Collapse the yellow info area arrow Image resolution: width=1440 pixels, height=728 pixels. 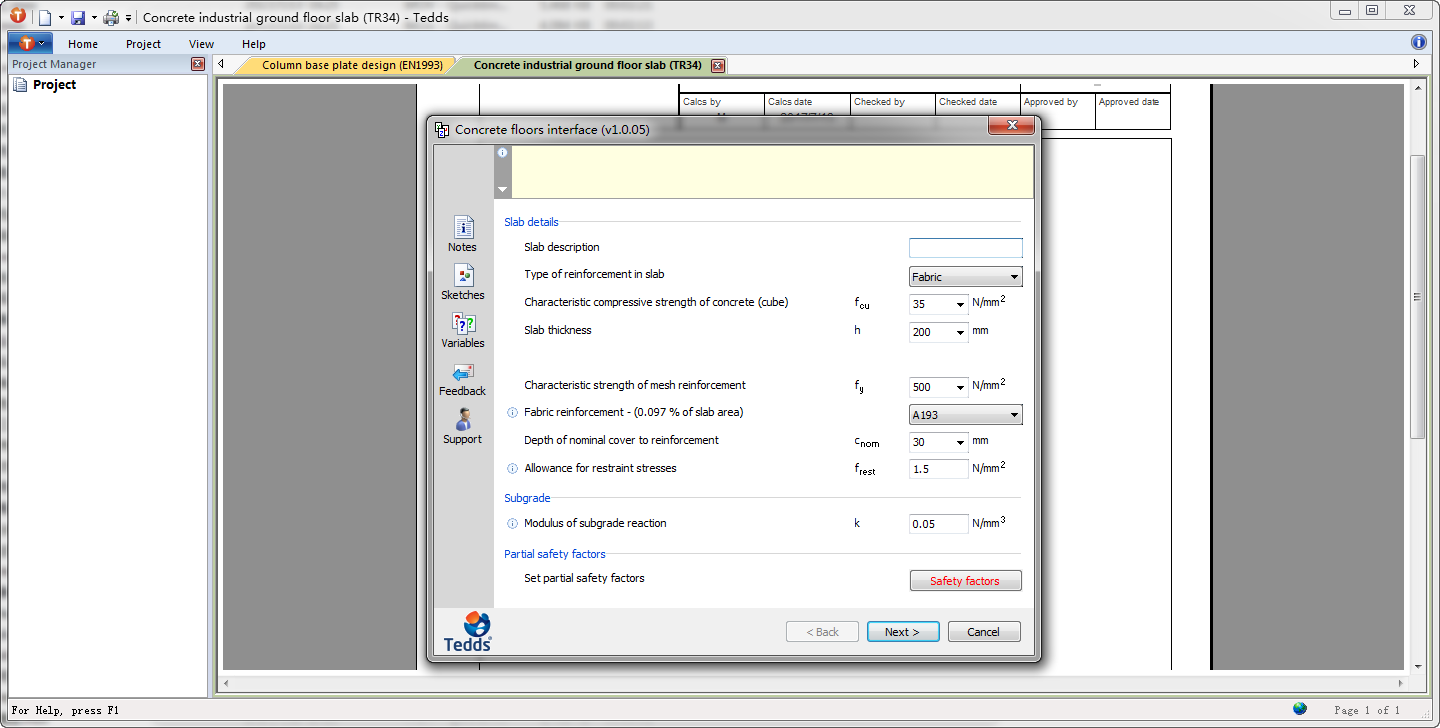pos(502,190)
